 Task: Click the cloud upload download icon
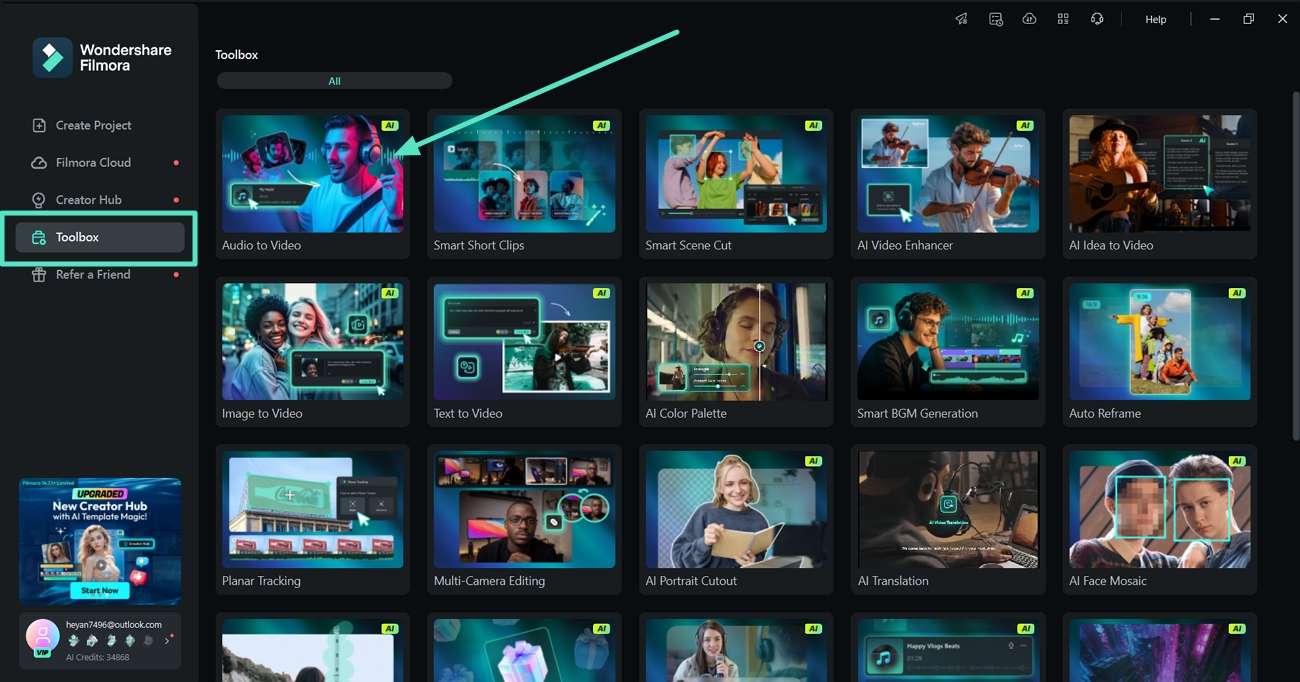pyautogui.click(x=1029, y=19)
